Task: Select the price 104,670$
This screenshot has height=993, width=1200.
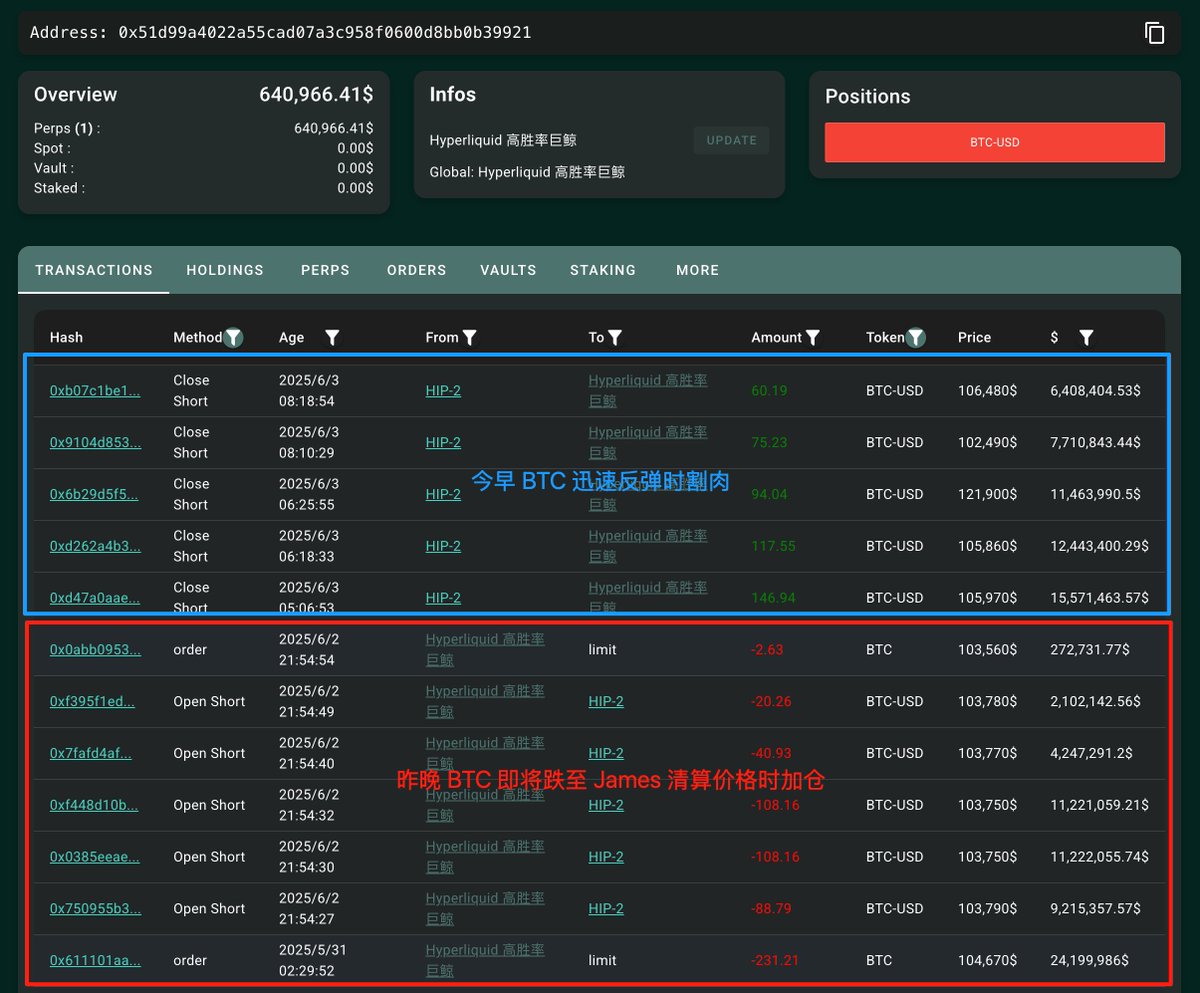Action: (987, 961)
